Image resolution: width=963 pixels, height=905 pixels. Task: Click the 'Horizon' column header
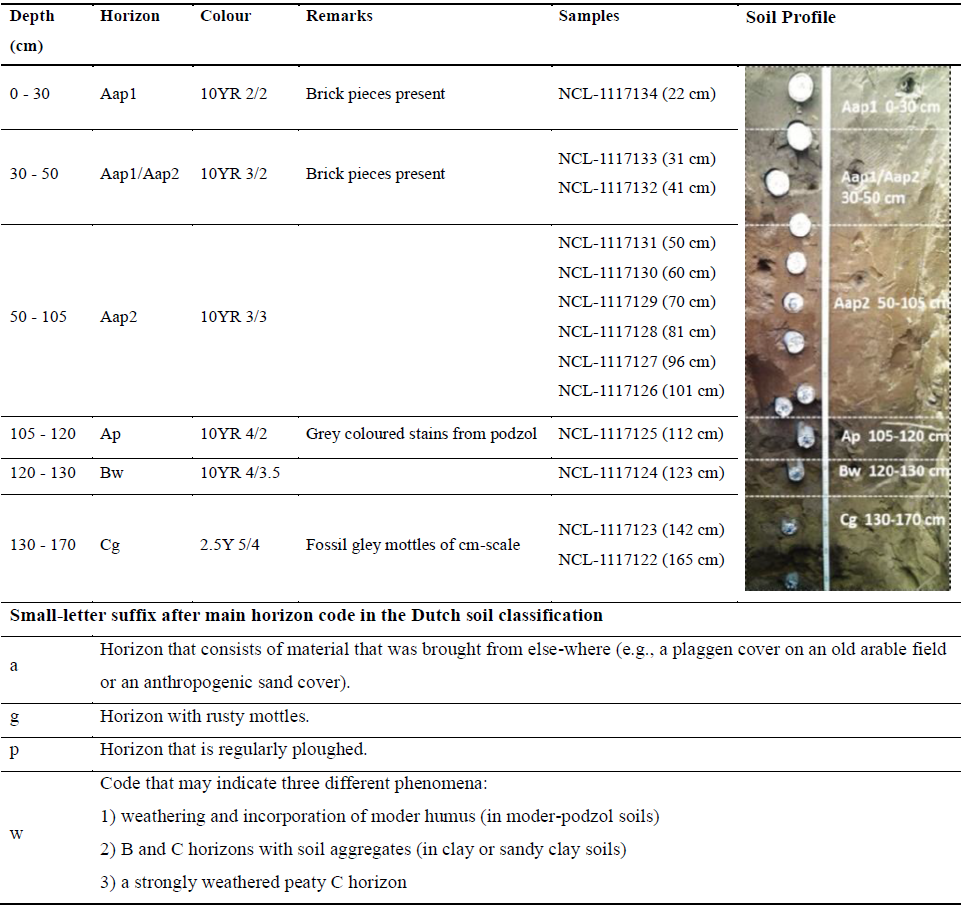pos(129,18)
